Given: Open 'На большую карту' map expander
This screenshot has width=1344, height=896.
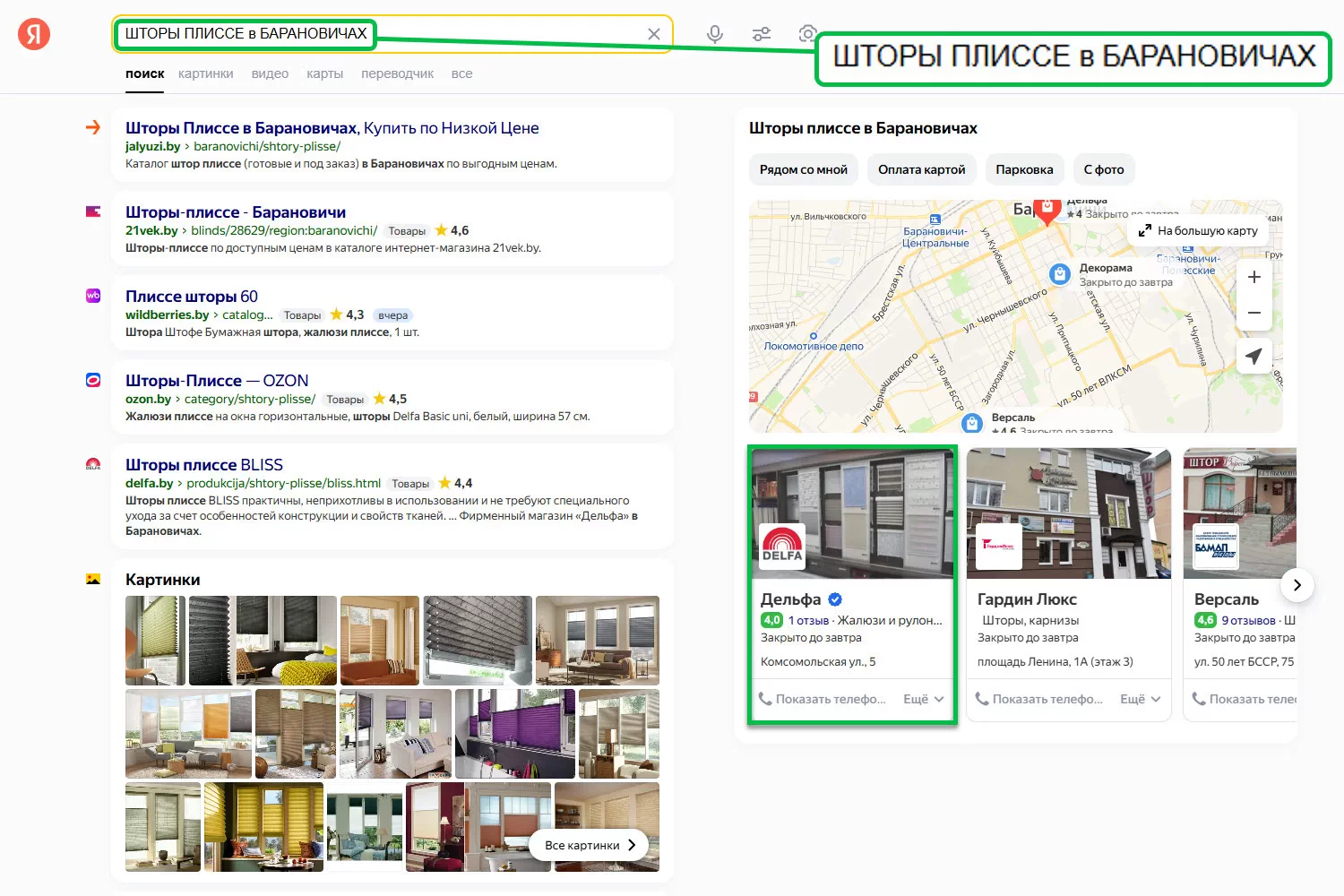Looking at the screenshot, I should pyautogui.click(x=1198, y=231).
